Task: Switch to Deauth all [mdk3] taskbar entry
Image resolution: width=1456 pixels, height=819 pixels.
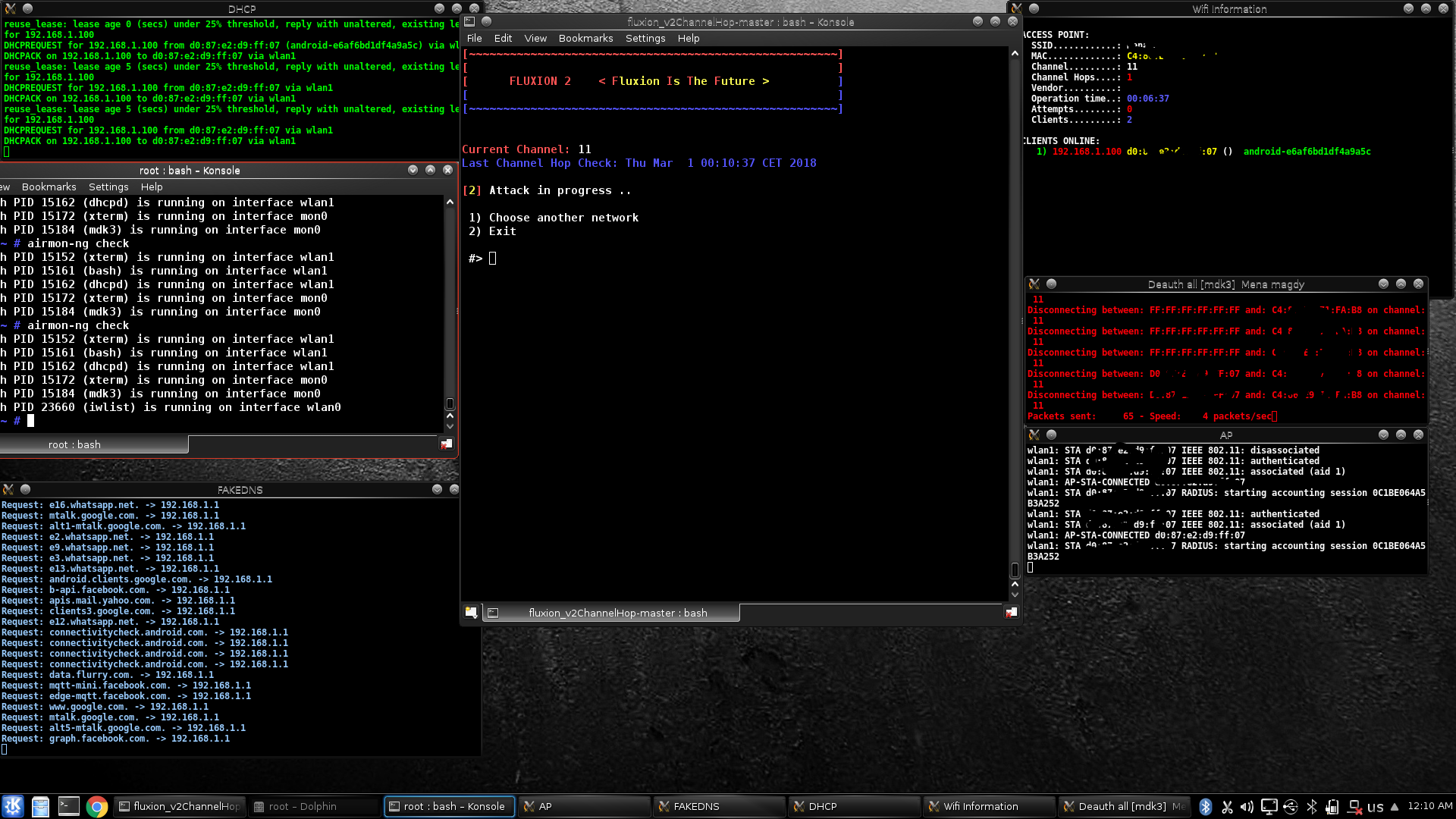Action: (1125, 806)
